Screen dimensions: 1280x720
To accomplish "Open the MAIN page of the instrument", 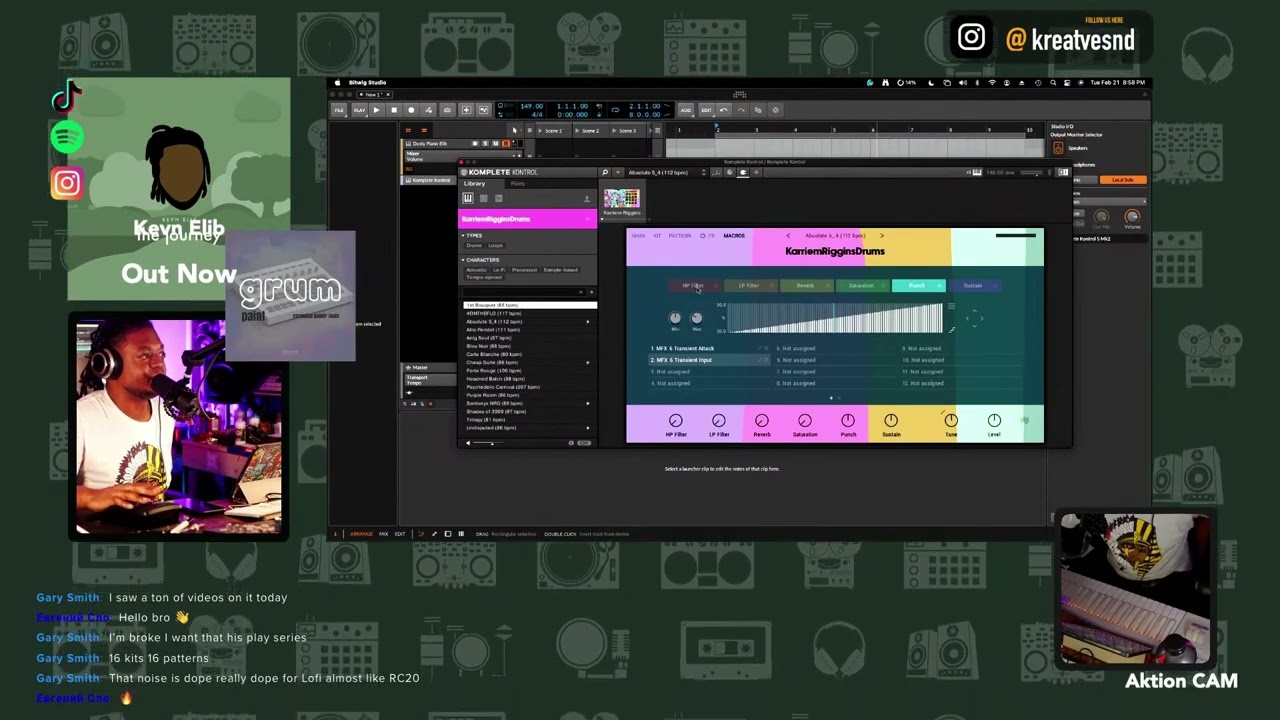I will [x=638, y=236].
